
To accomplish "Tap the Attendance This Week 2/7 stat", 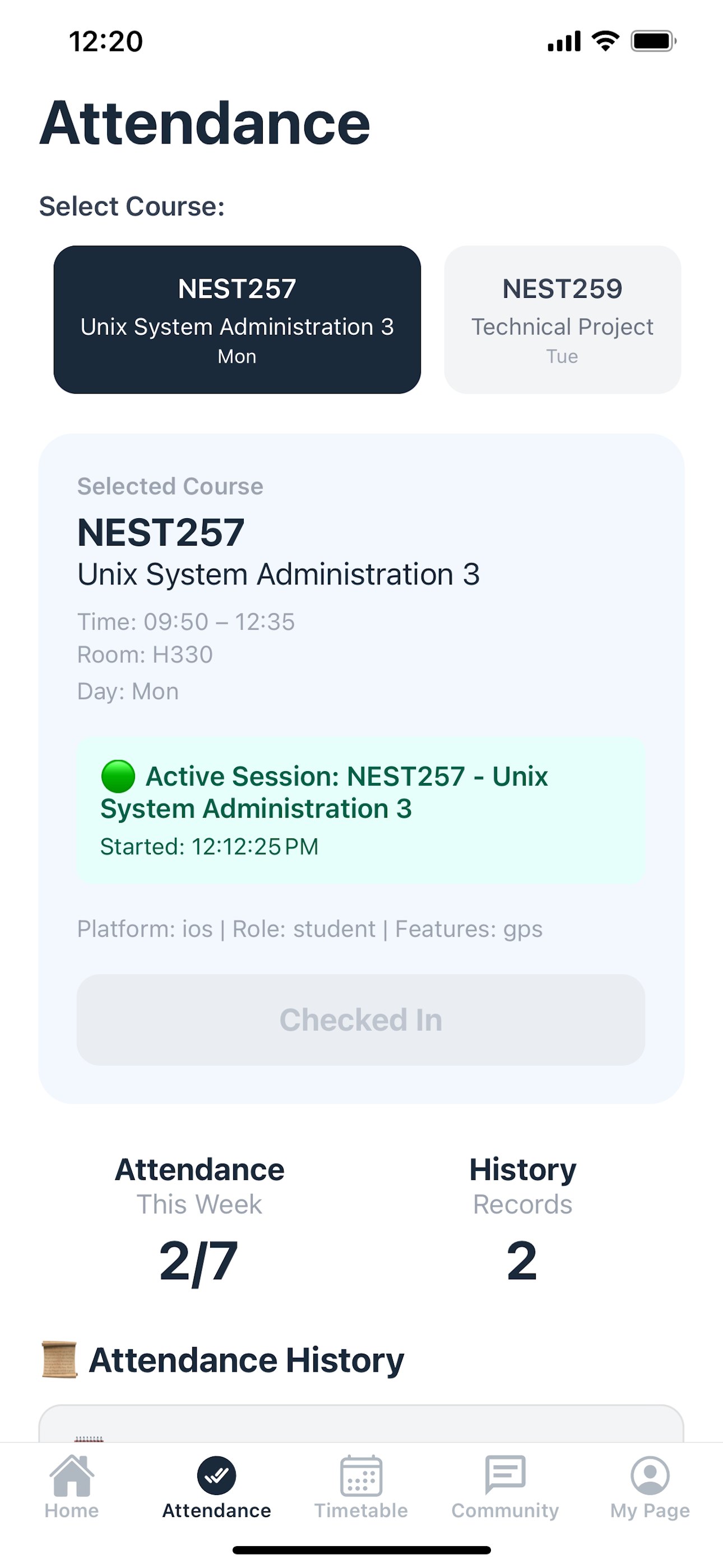I will point(199,1220).
